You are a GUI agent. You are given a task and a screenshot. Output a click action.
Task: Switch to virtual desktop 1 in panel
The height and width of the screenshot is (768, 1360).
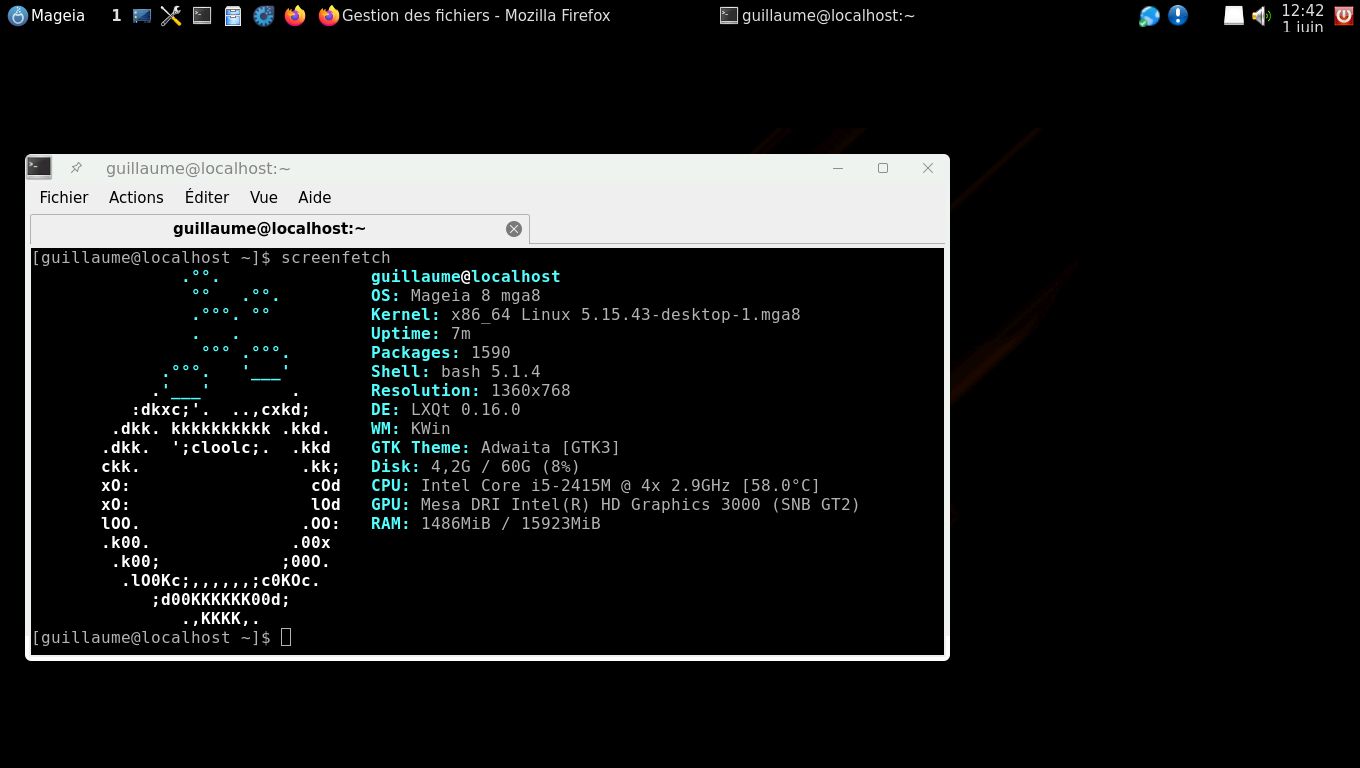pos(116,15)
